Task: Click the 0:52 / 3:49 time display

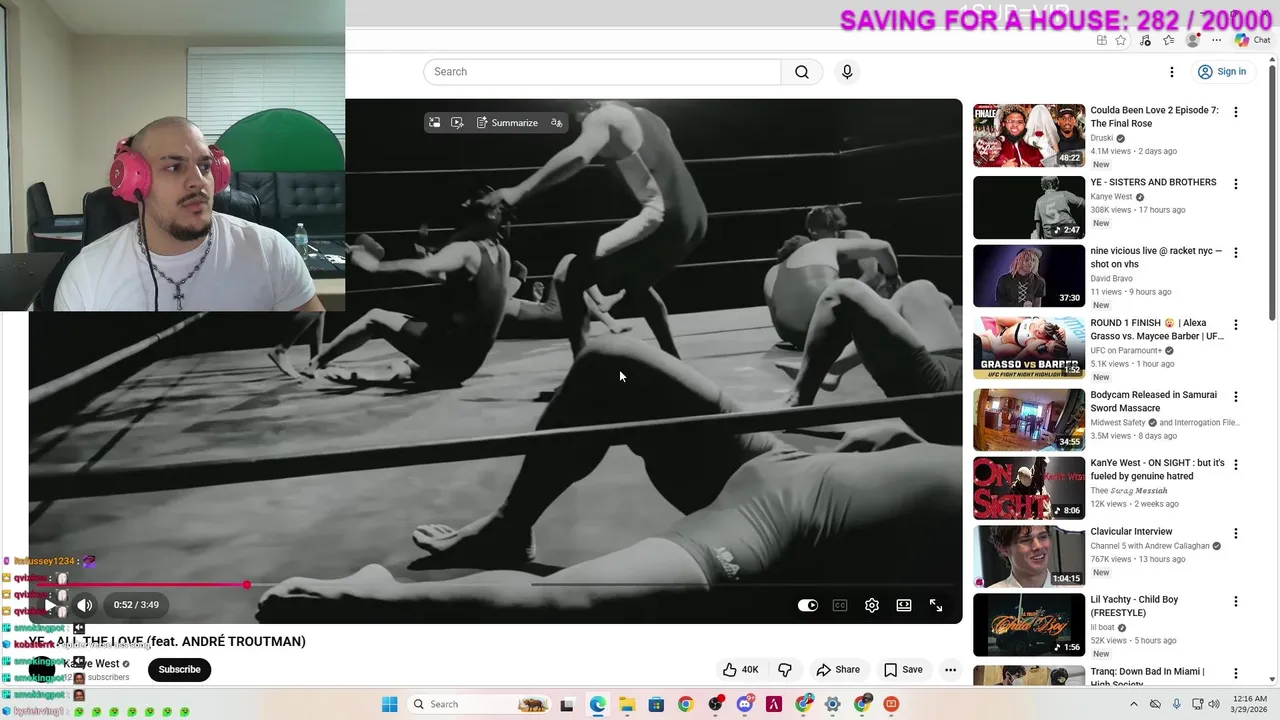Action: [x=136, y=605]
